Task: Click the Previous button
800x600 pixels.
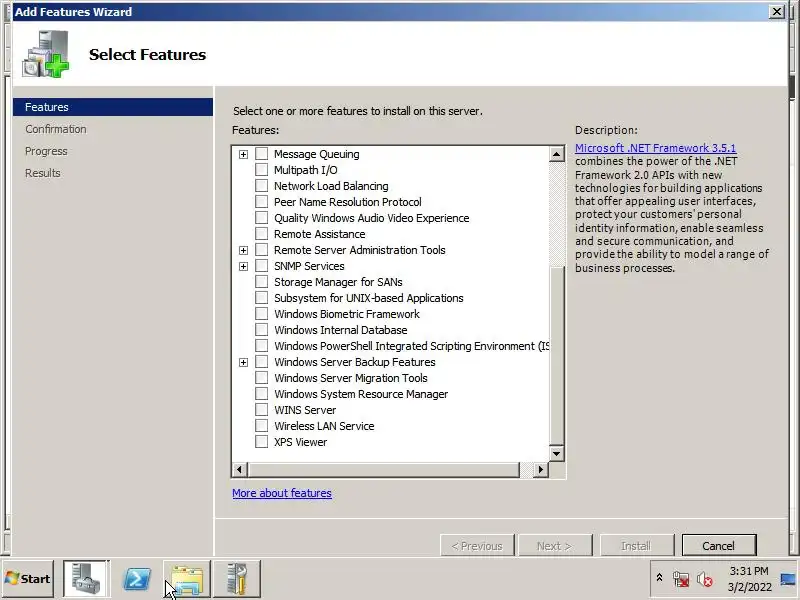Action: pyautogui.click(x=477, y=545)
